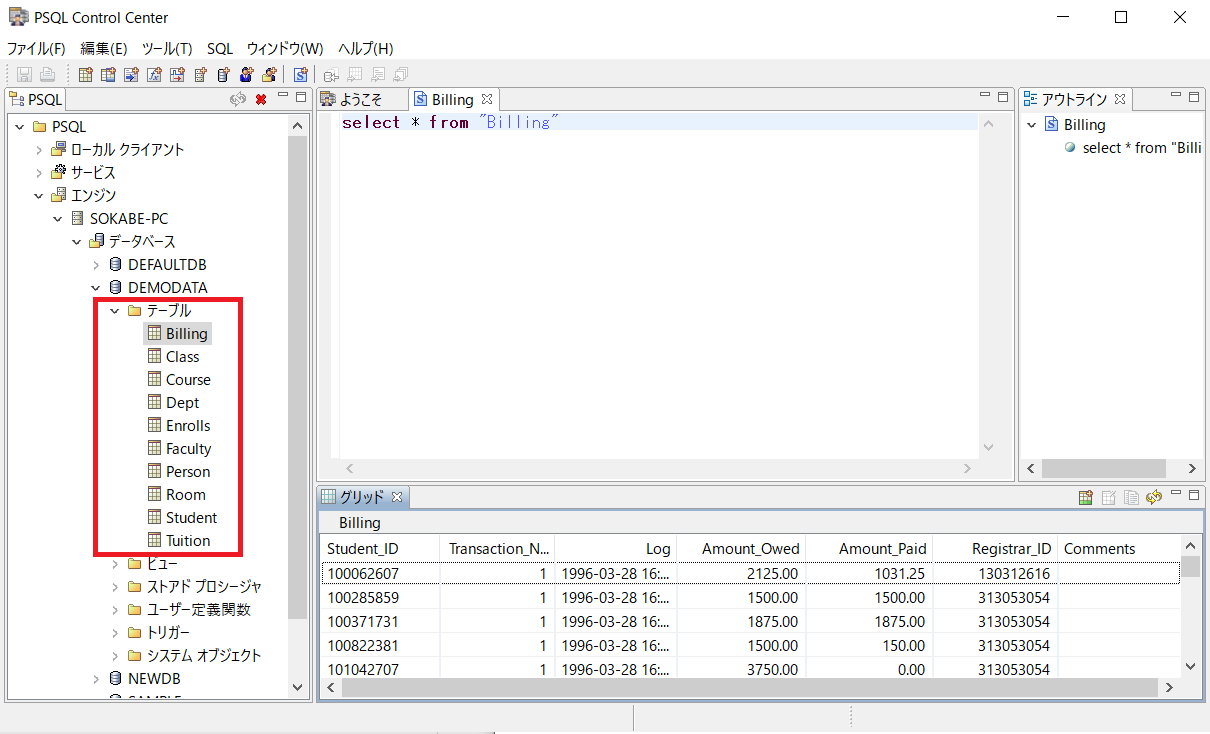
Task: Click the new user toolbar icon
Action: (247, 75)
